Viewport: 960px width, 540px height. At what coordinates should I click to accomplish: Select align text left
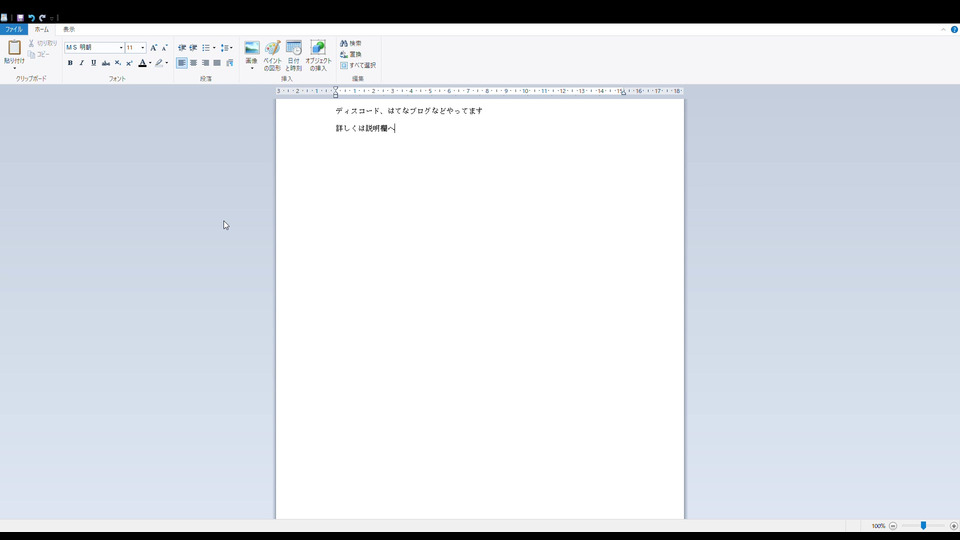(x=182, y=63)
